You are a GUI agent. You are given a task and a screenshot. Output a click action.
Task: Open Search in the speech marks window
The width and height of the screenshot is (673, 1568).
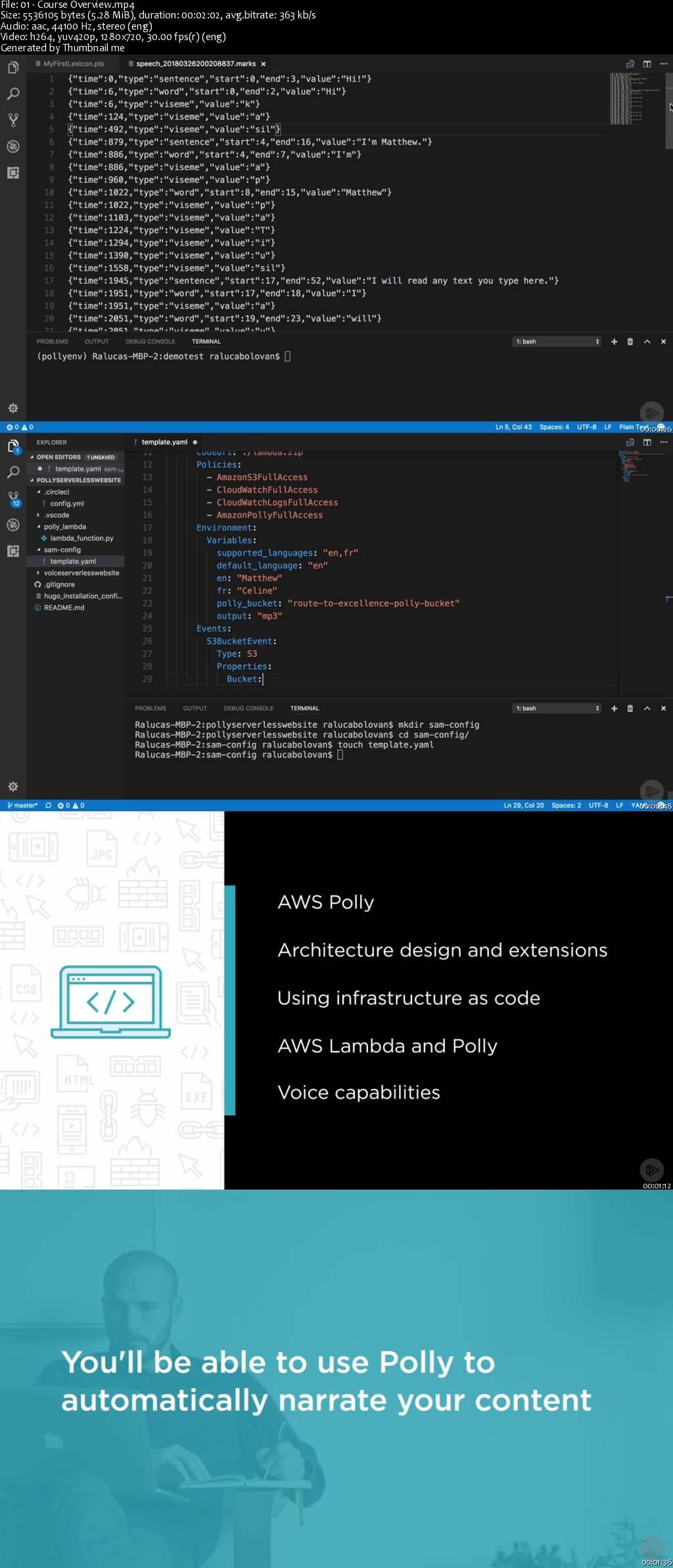click(12, 94)
